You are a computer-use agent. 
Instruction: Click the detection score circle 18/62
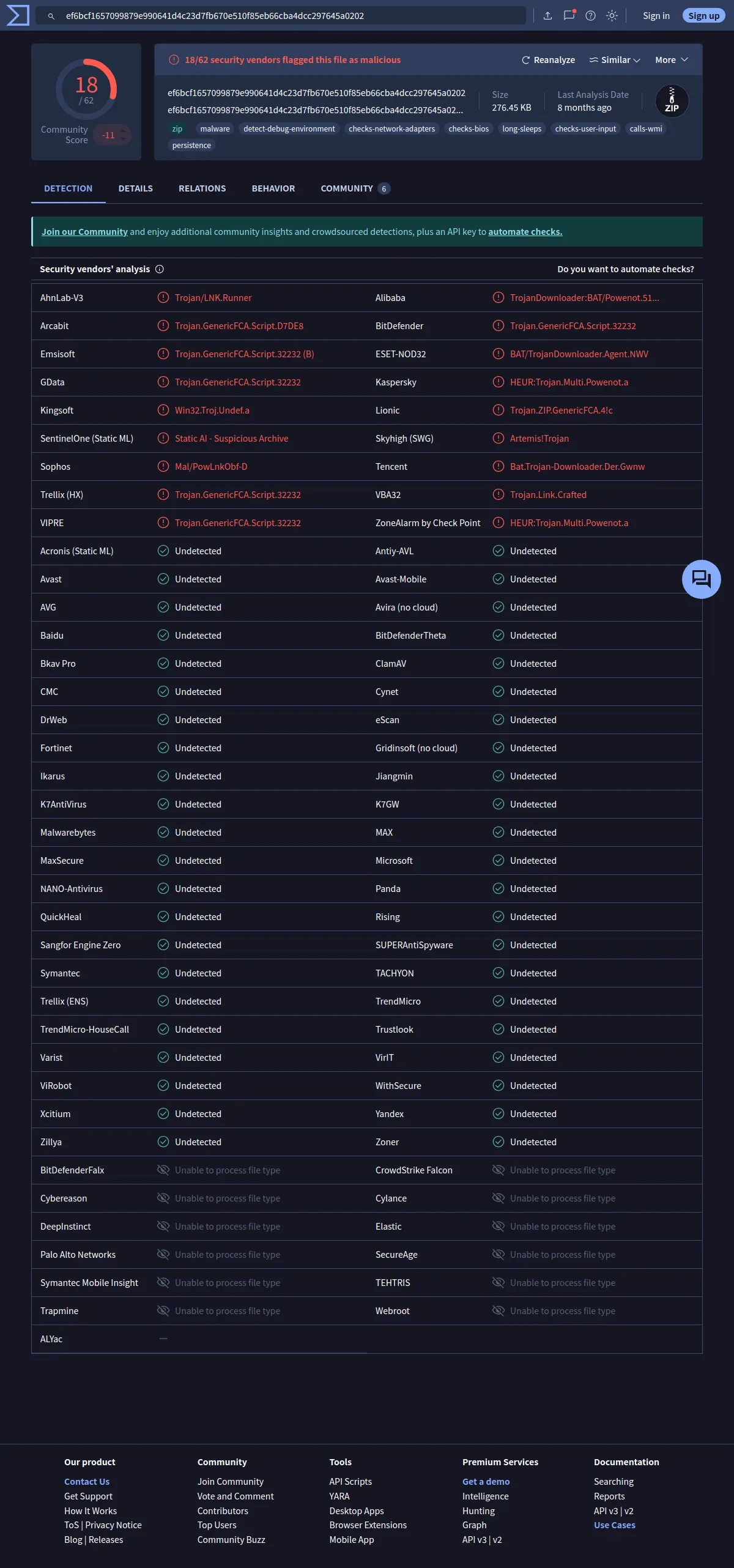pyautogui.click(x=86, y=89)
